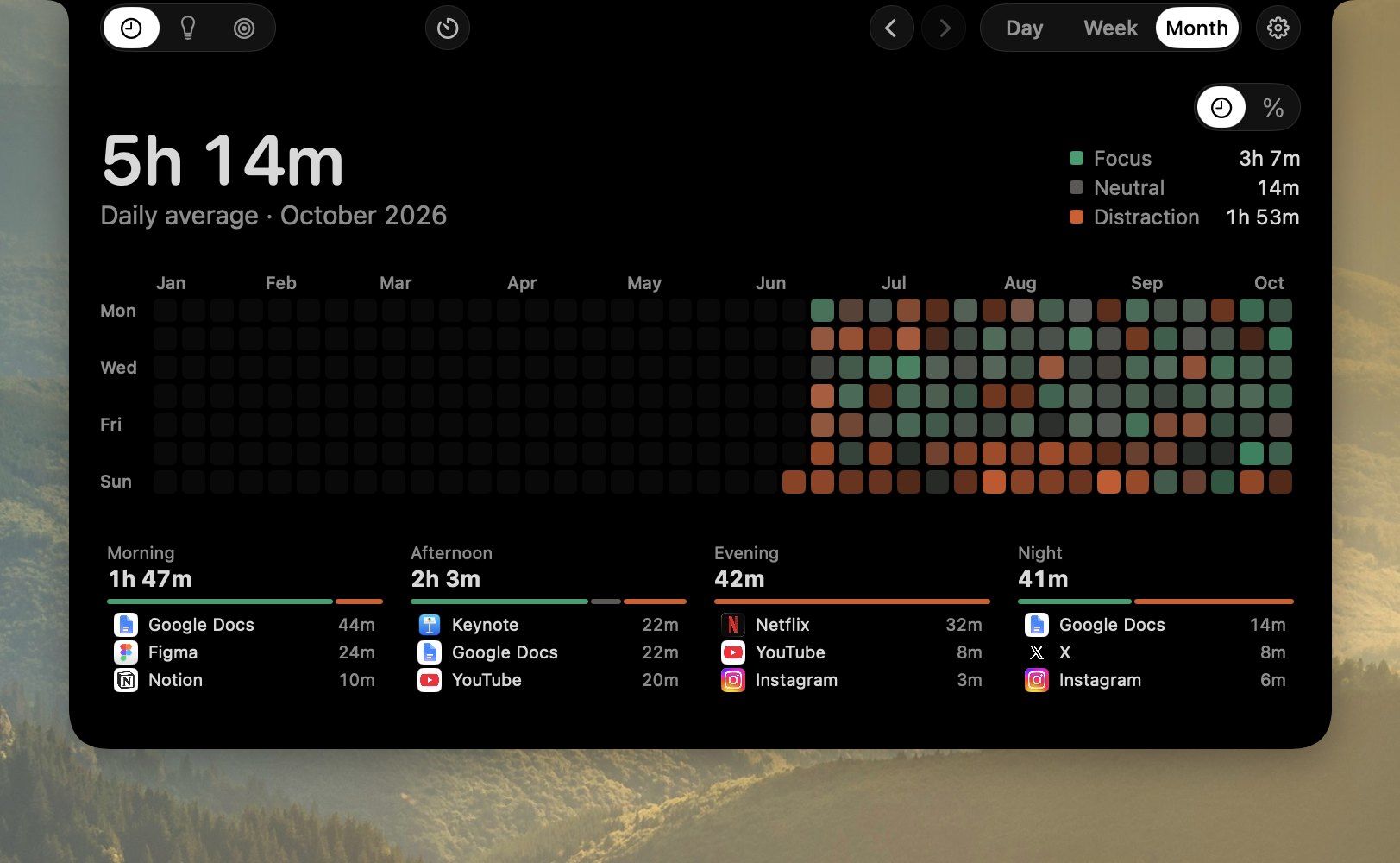
Task: Click the green Focus legend swatch
Action: tap(1077, 158)
